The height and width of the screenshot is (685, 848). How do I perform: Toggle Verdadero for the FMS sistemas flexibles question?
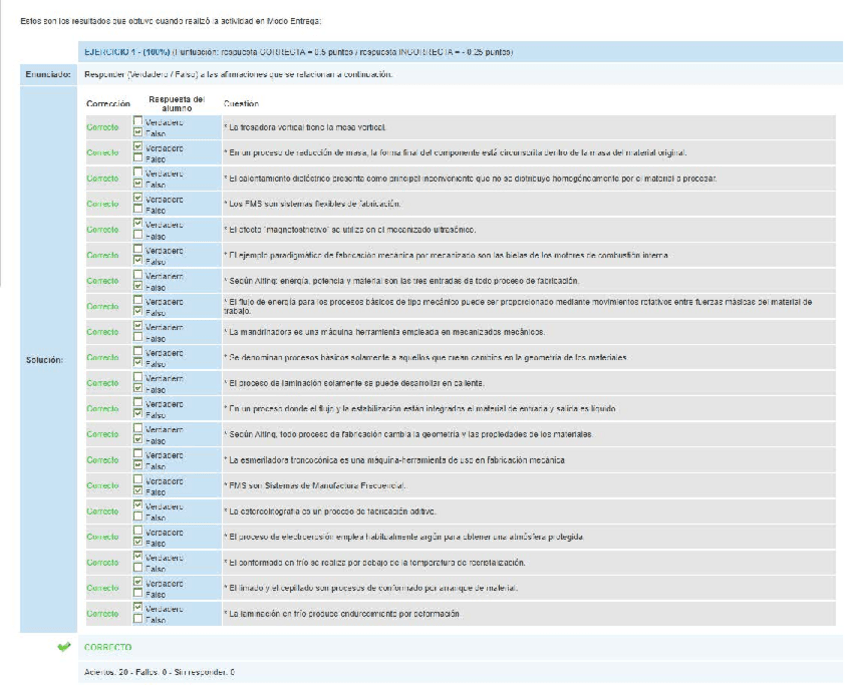[139, 198]
